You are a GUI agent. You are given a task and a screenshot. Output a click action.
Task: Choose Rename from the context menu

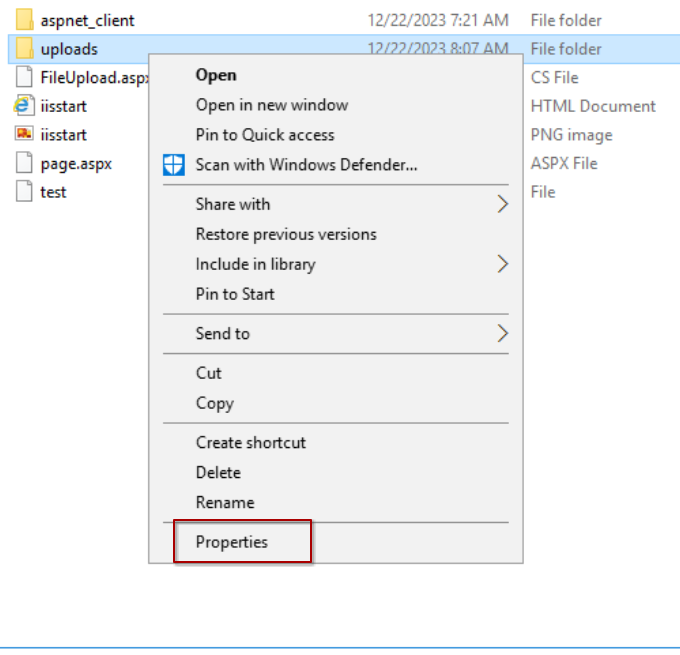[225, 502]
